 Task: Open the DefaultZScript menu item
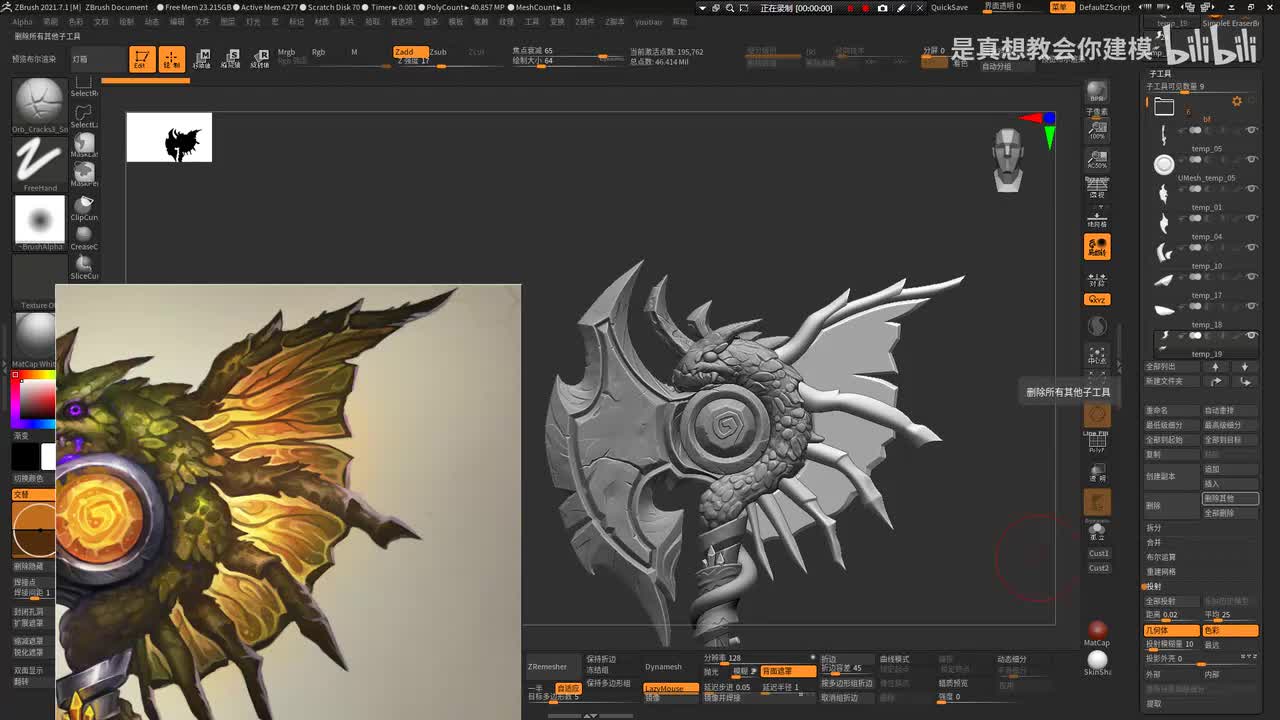click(x=1104, y=7)
